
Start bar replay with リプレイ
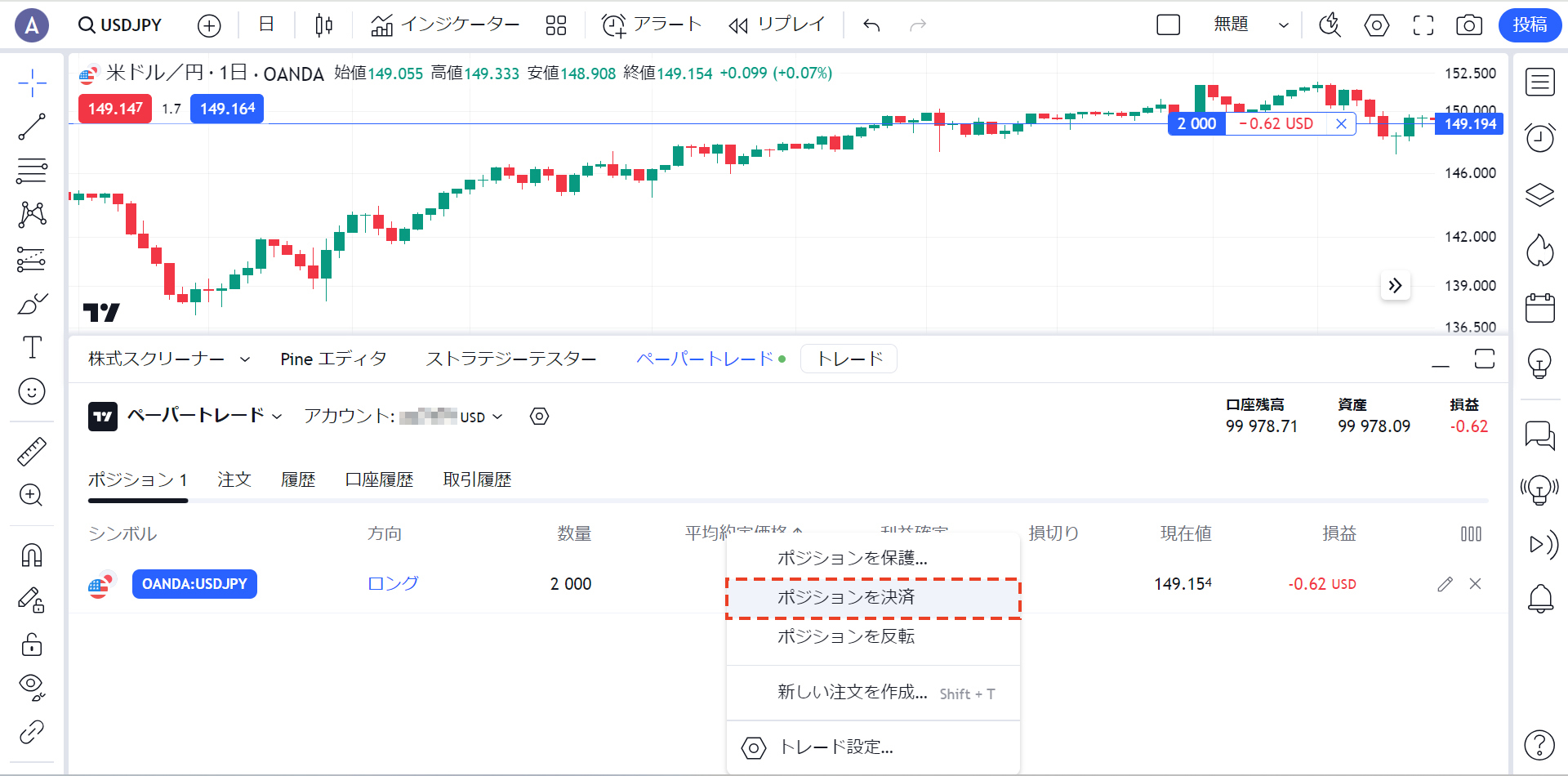pyautogui.click(x=777, y=25)
